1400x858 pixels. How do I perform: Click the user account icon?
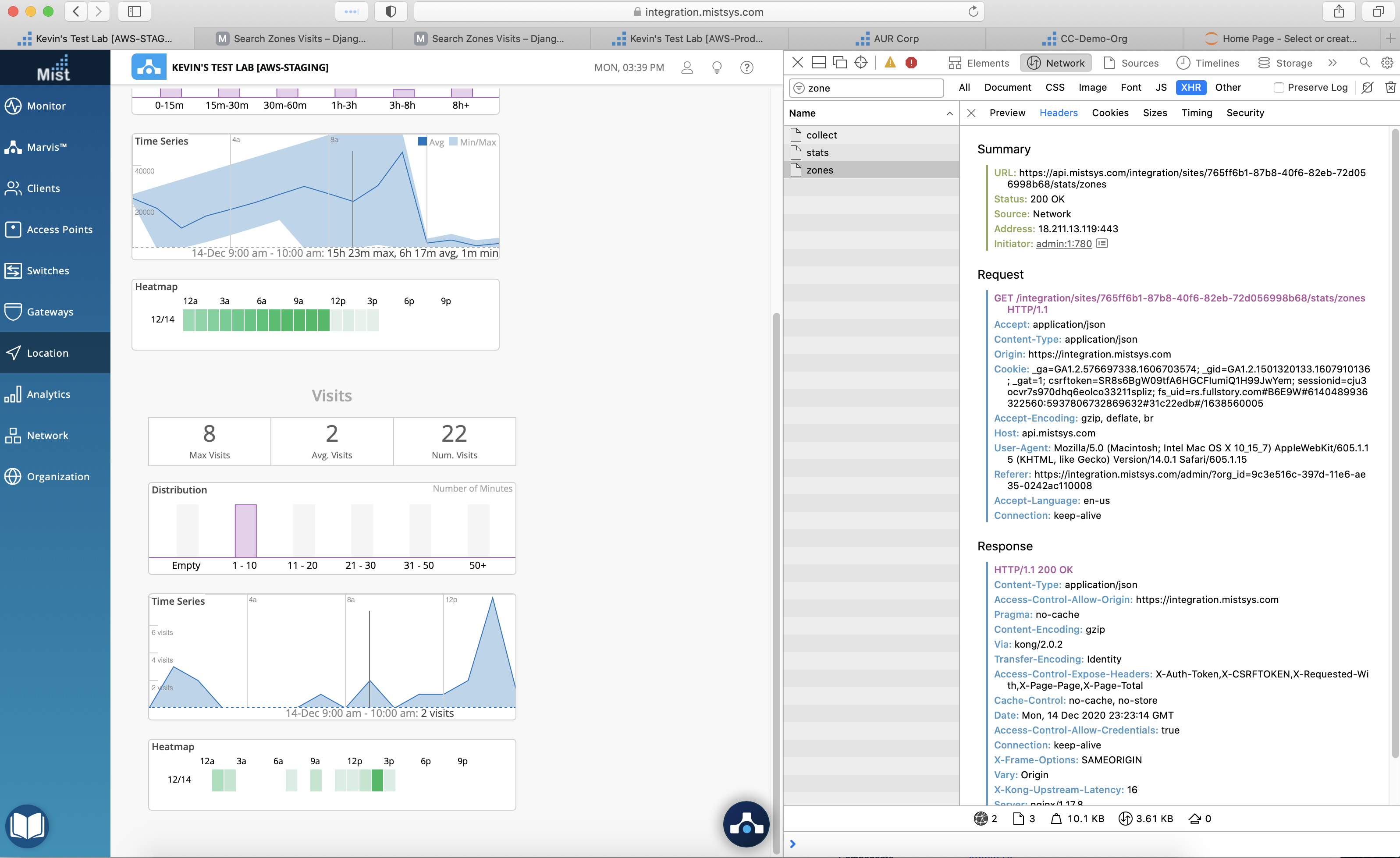tap(687, 67)
